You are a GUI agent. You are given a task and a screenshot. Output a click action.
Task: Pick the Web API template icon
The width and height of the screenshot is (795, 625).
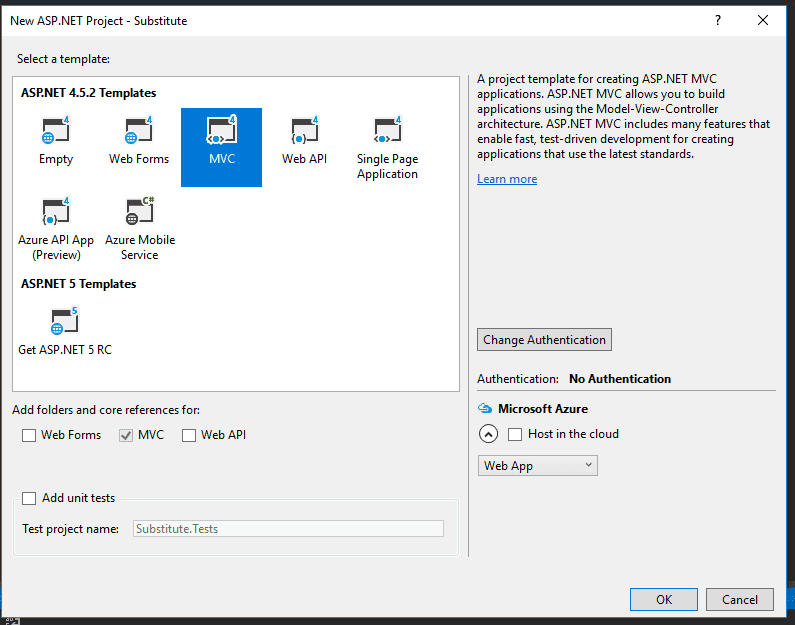tap(305, 131)
